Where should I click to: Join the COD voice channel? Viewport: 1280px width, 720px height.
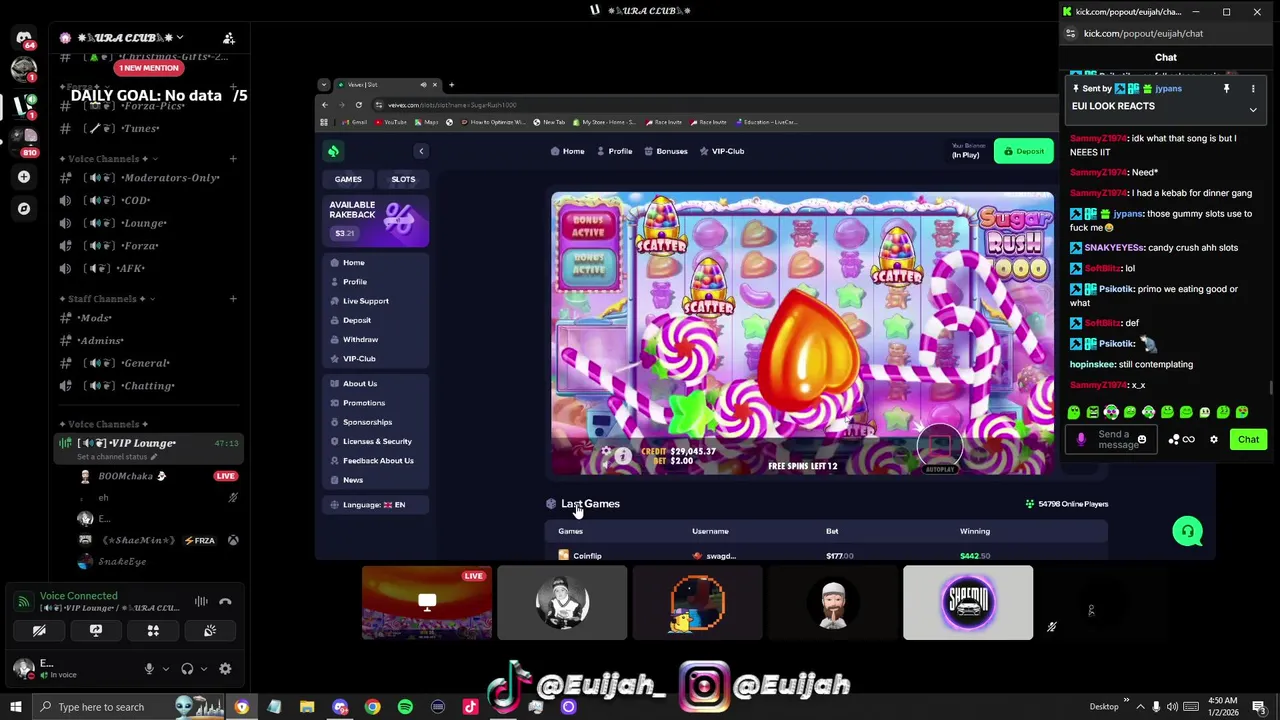[150, 200]
